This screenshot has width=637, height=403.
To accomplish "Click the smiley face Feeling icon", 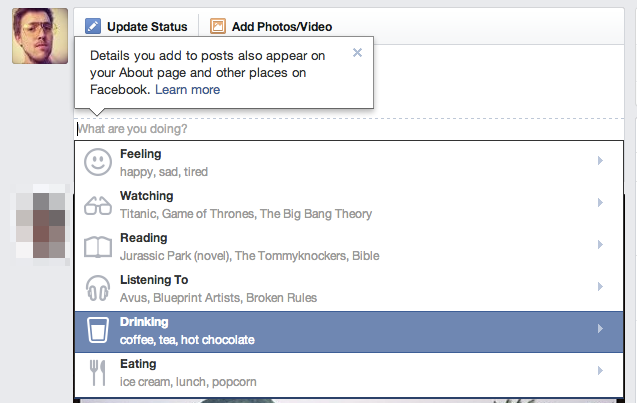I will (98, 162).
